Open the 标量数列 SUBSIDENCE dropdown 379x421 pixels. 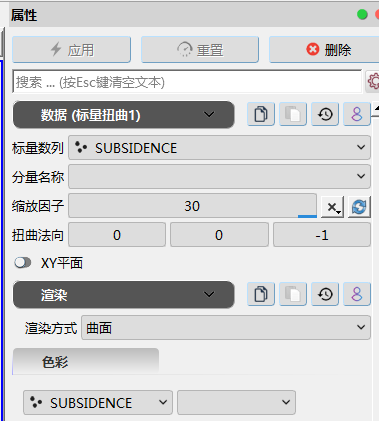coord(219,147)
